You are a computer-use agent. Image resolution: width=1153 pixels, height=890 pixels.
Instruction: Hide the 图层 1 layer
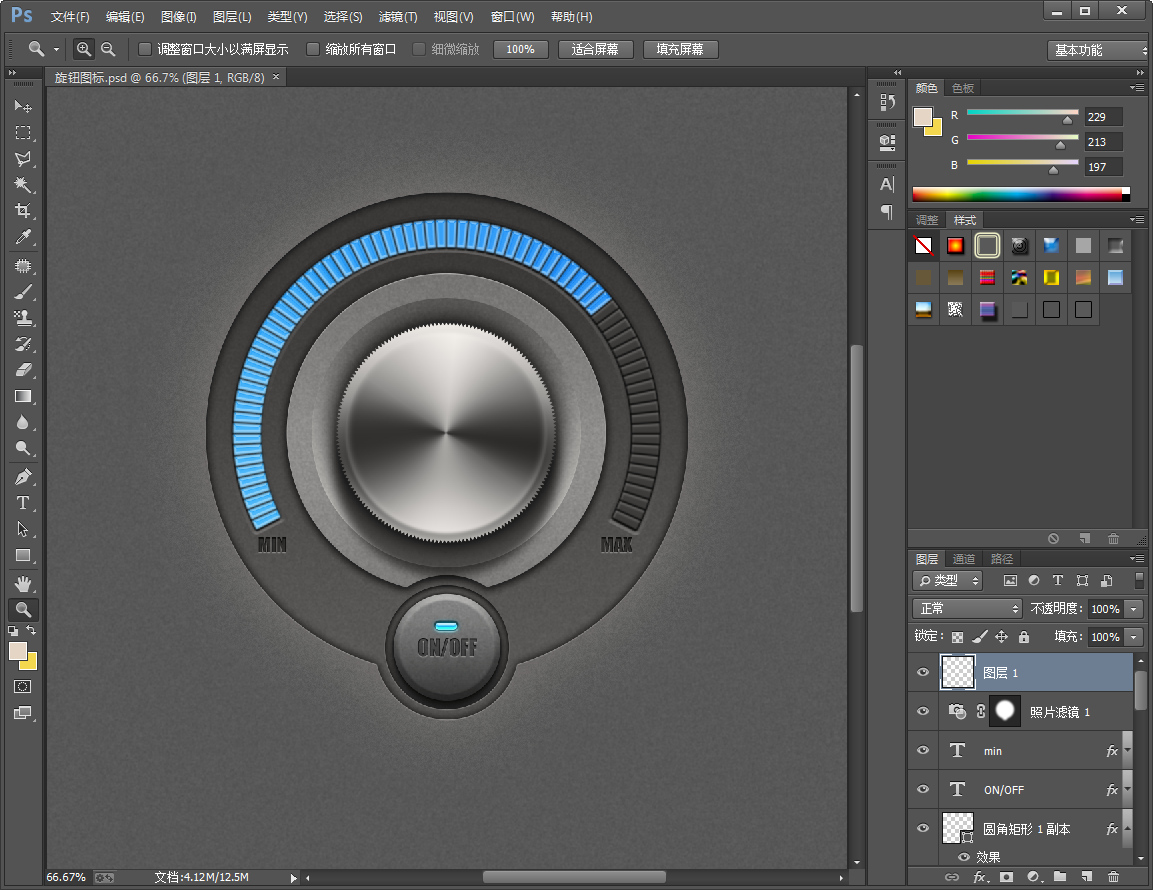coord(923,673)
